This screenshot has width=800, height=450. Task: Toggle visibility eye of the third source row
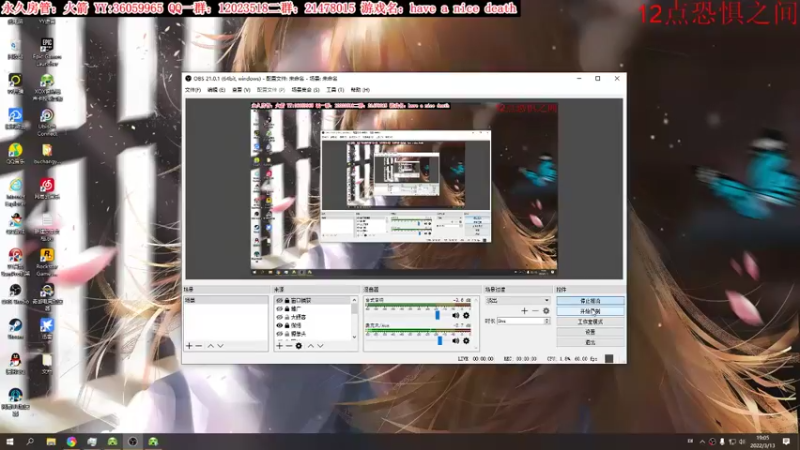(x=279, y=317)
